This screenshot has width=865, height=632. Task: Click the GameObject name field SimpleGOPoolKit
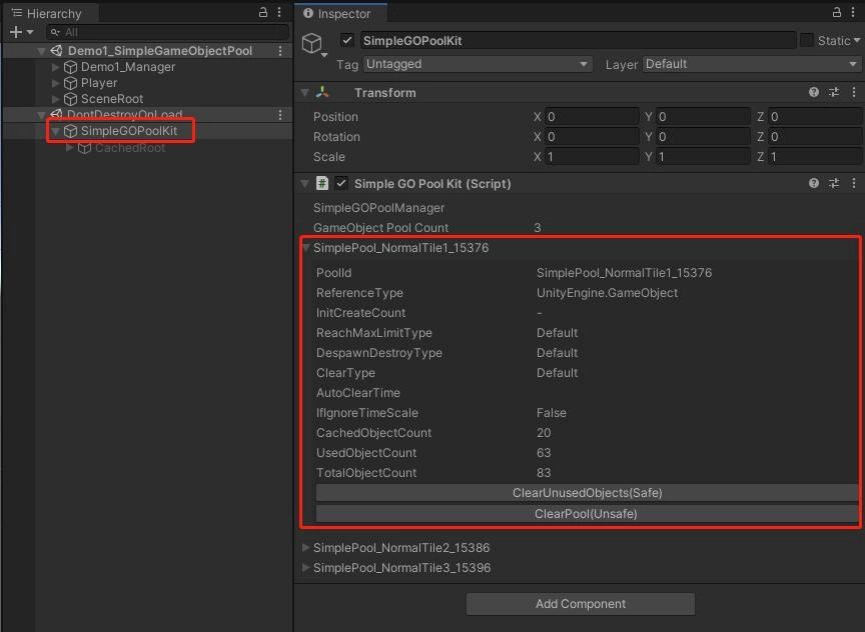[x=579, y=40]
